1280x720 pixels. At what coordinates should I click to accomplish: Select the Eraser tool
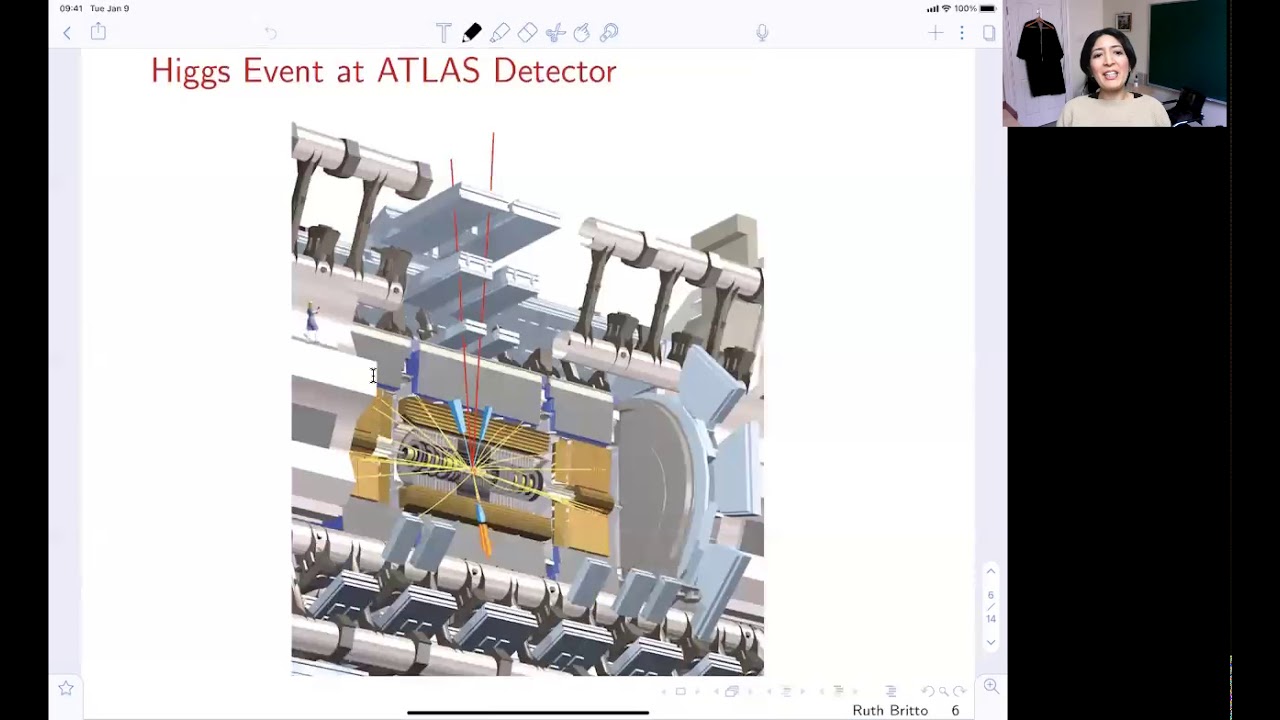[x=528, y=33]
